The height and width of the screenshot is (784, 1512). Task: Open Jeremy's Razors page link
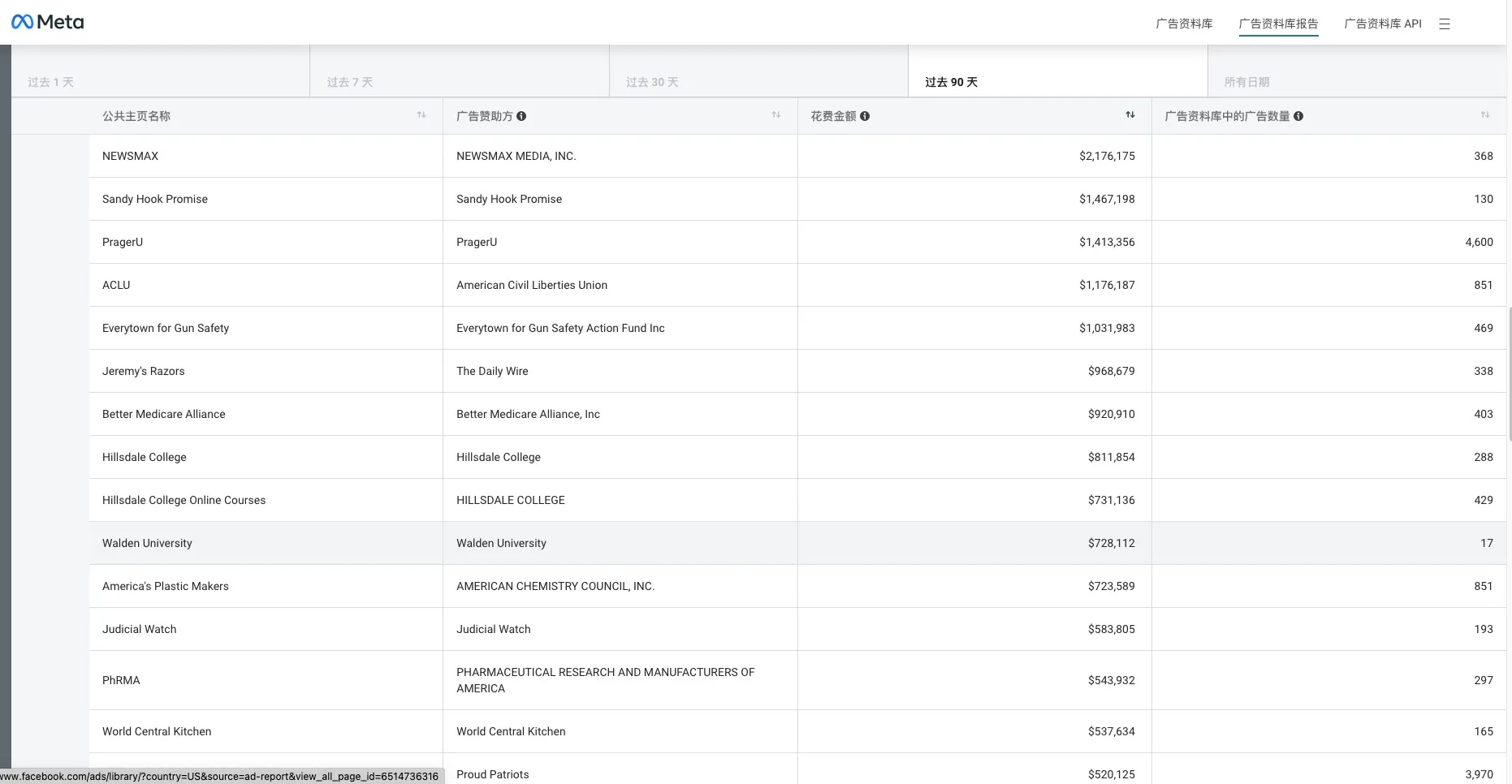coord(144,371)
